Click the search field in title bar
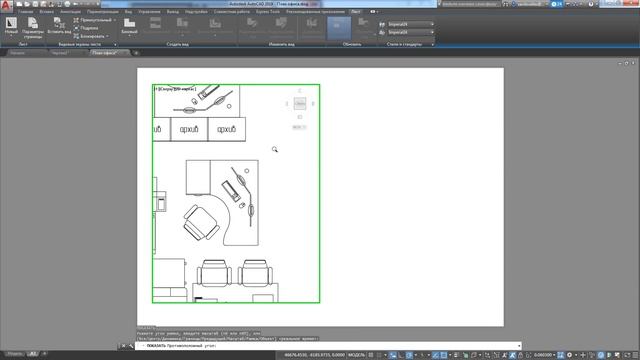Screen dimensions: 640x360 pos(470,4)
